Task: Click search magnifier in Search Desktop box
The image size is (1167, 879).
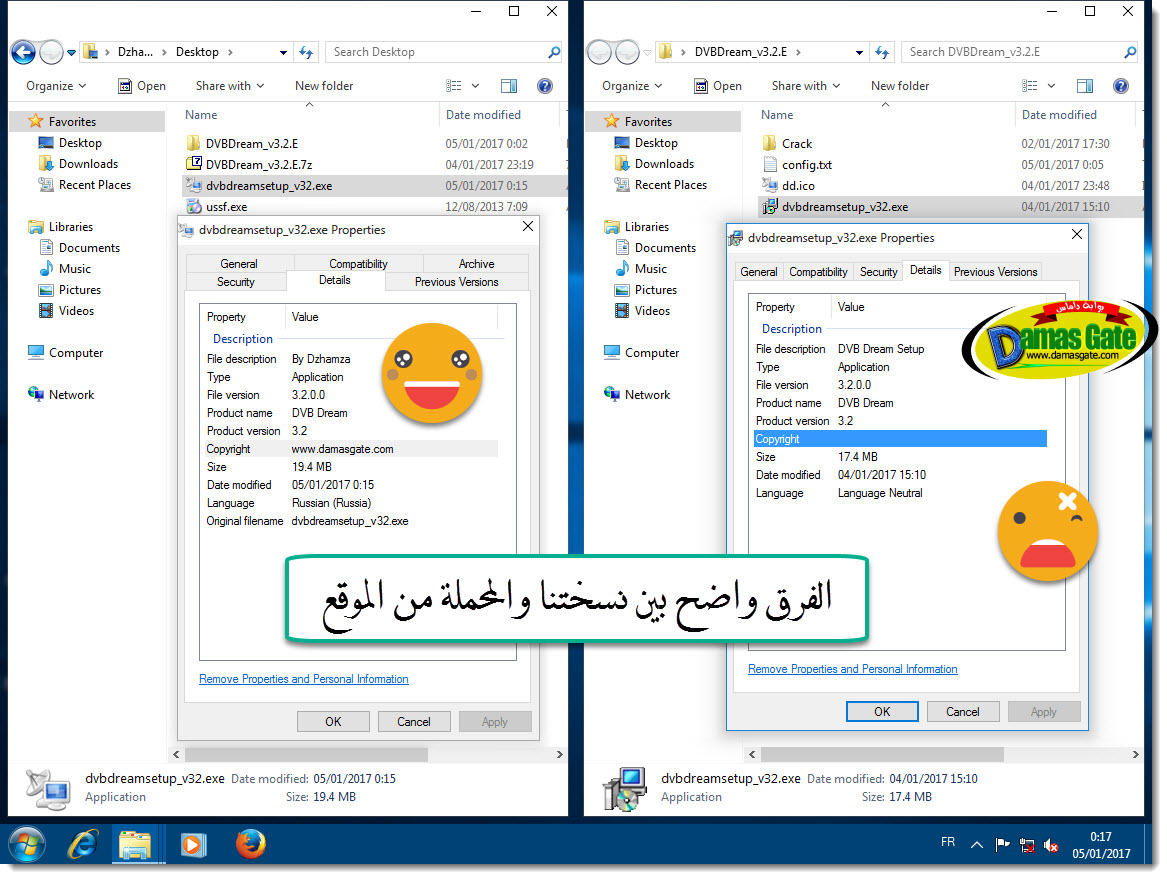Action: click(554, 52)
